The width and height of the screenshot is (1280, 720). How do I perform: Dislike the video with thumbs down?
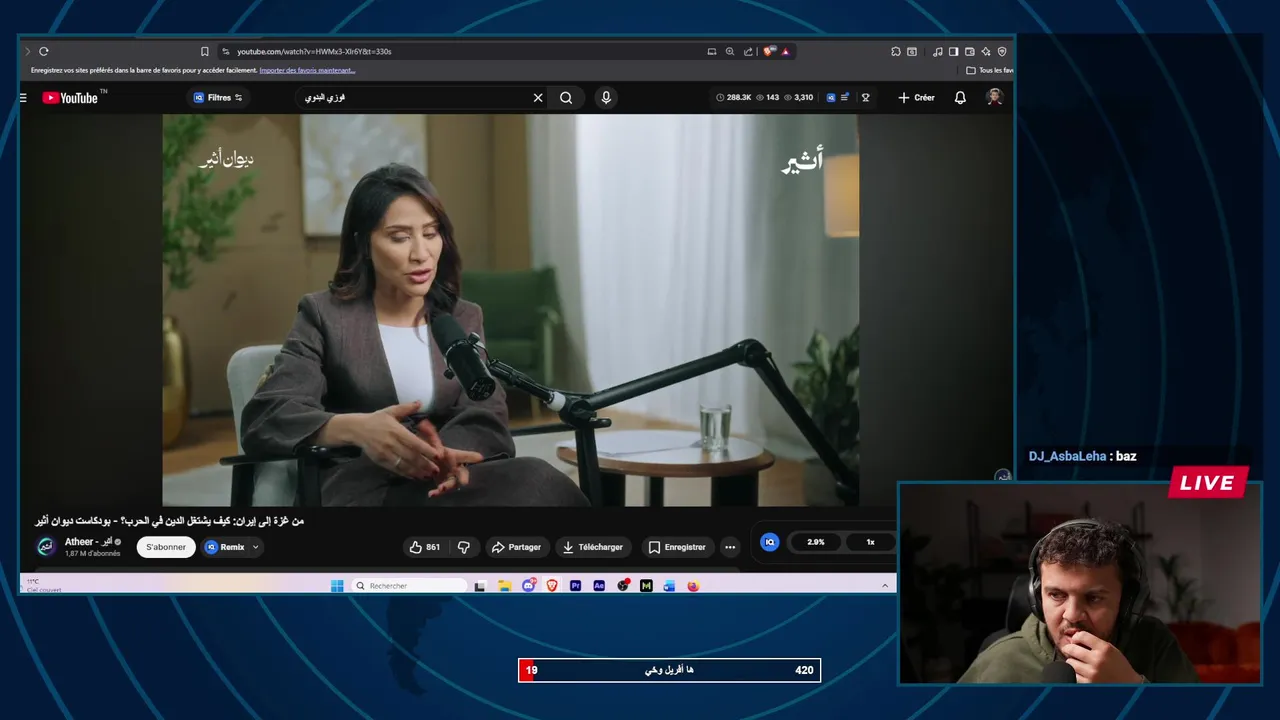pos(463,547)
